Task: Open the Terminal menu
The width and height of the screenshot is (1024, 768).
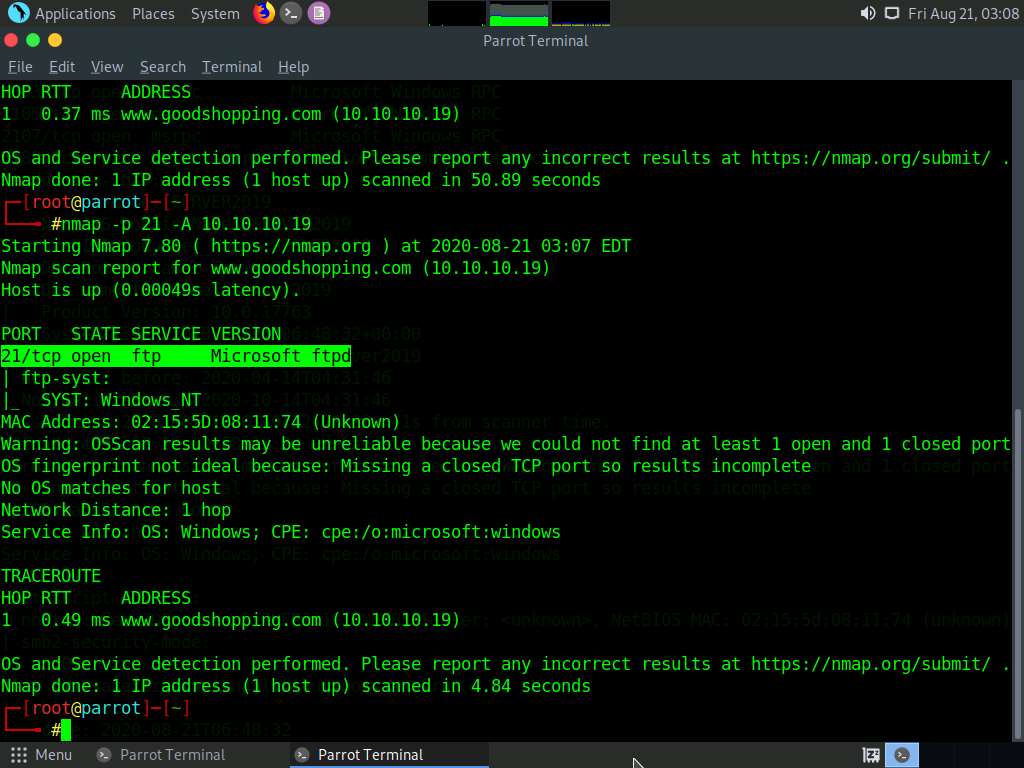Action: pos(232,67)
